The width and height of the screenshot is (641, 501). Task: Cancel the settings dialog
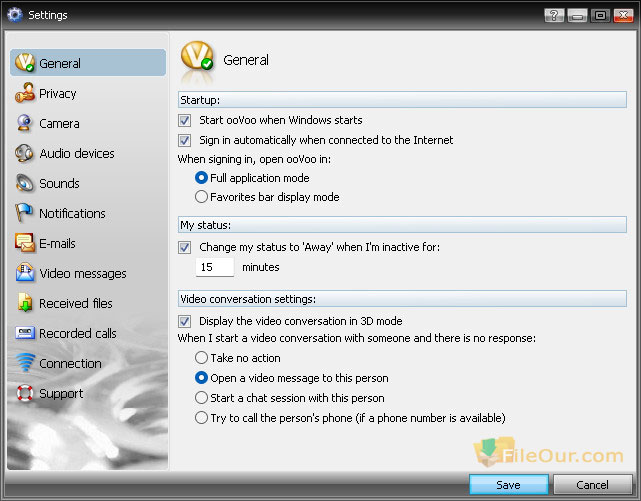click(592, 485)
